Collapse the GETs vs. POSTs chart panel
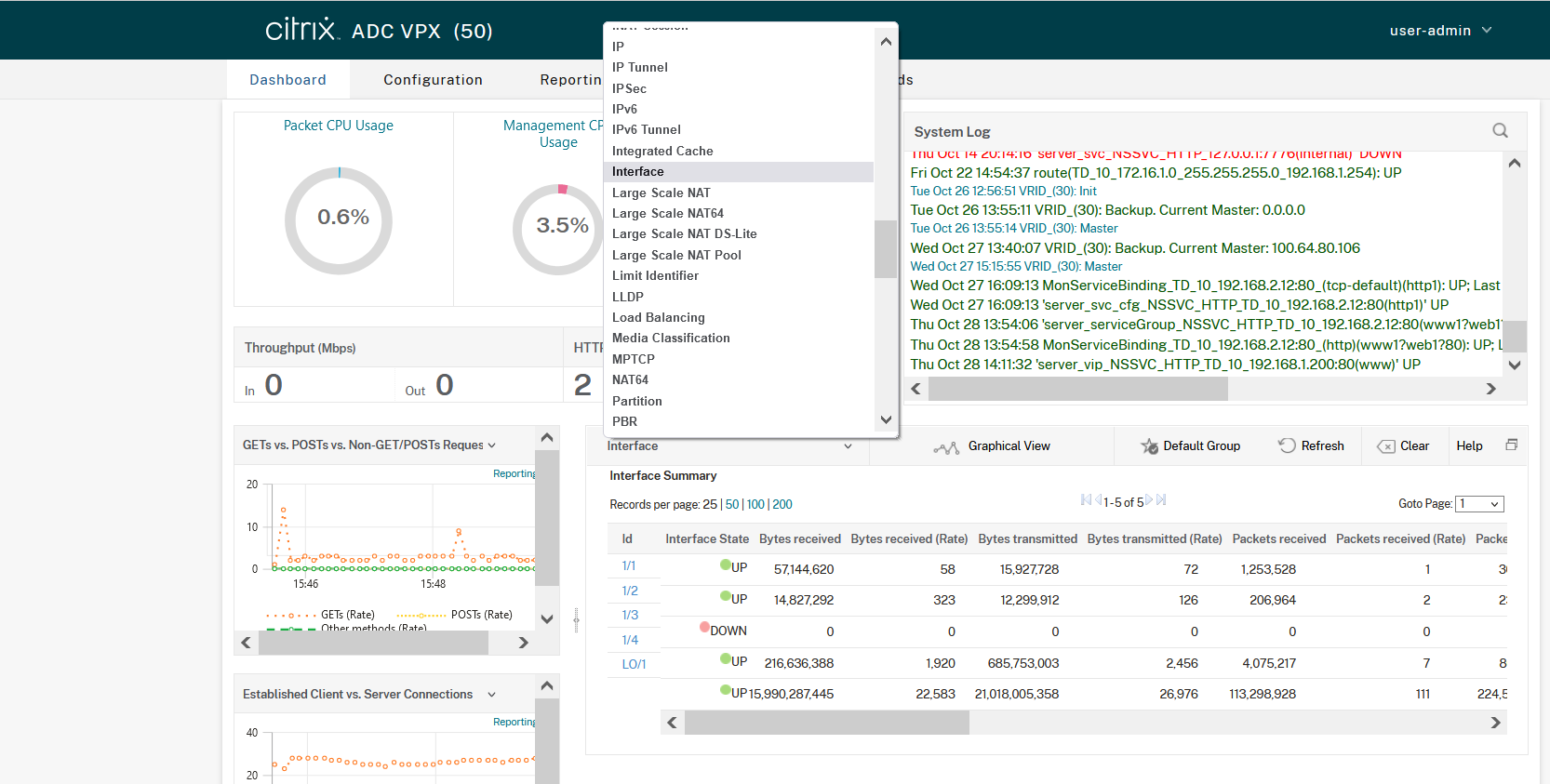Screen dimensions: 1550x784 click(x=547, y=437)
